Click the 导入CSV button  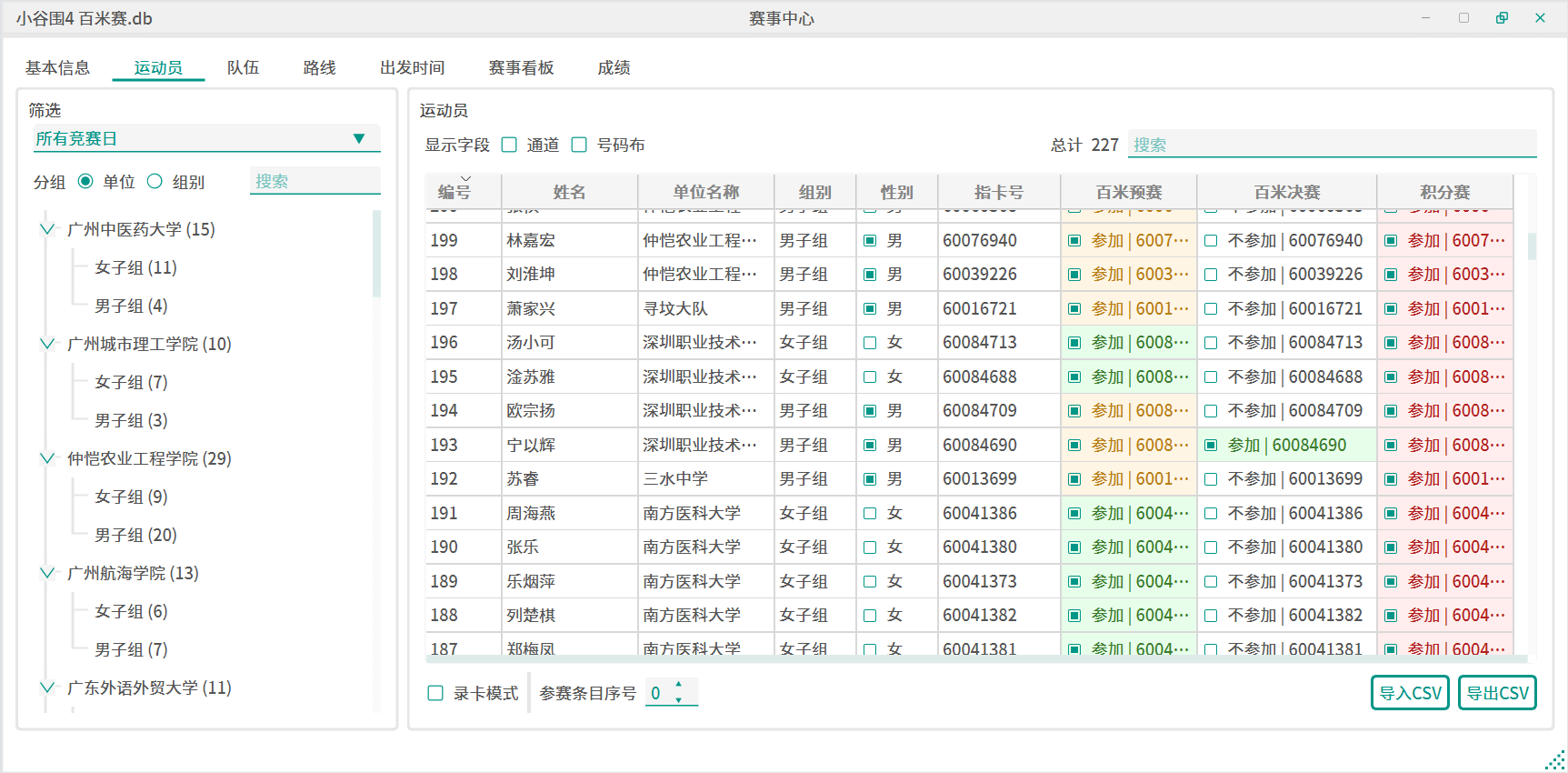pyautogui.click(x=1409, y=693)
